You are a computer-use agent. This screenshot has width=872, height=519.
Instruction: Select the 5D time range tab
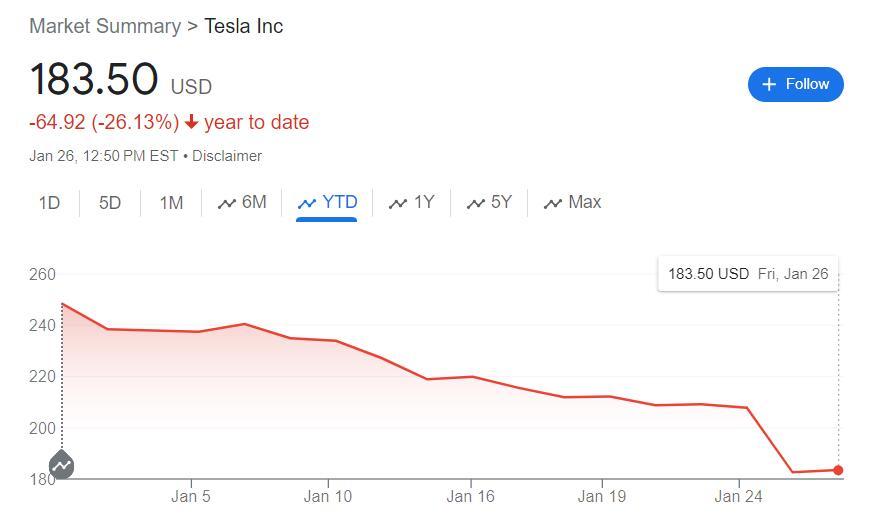pos(110,202)
